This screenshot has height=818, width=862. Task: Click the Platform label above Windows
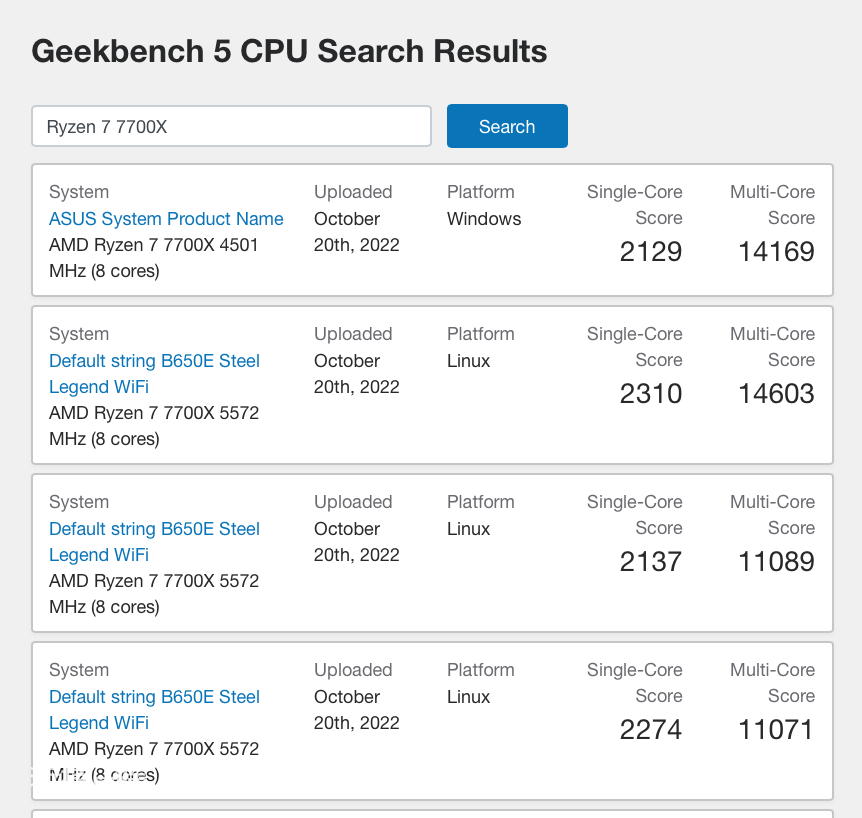pyautogui.click(x=480, y=192)
